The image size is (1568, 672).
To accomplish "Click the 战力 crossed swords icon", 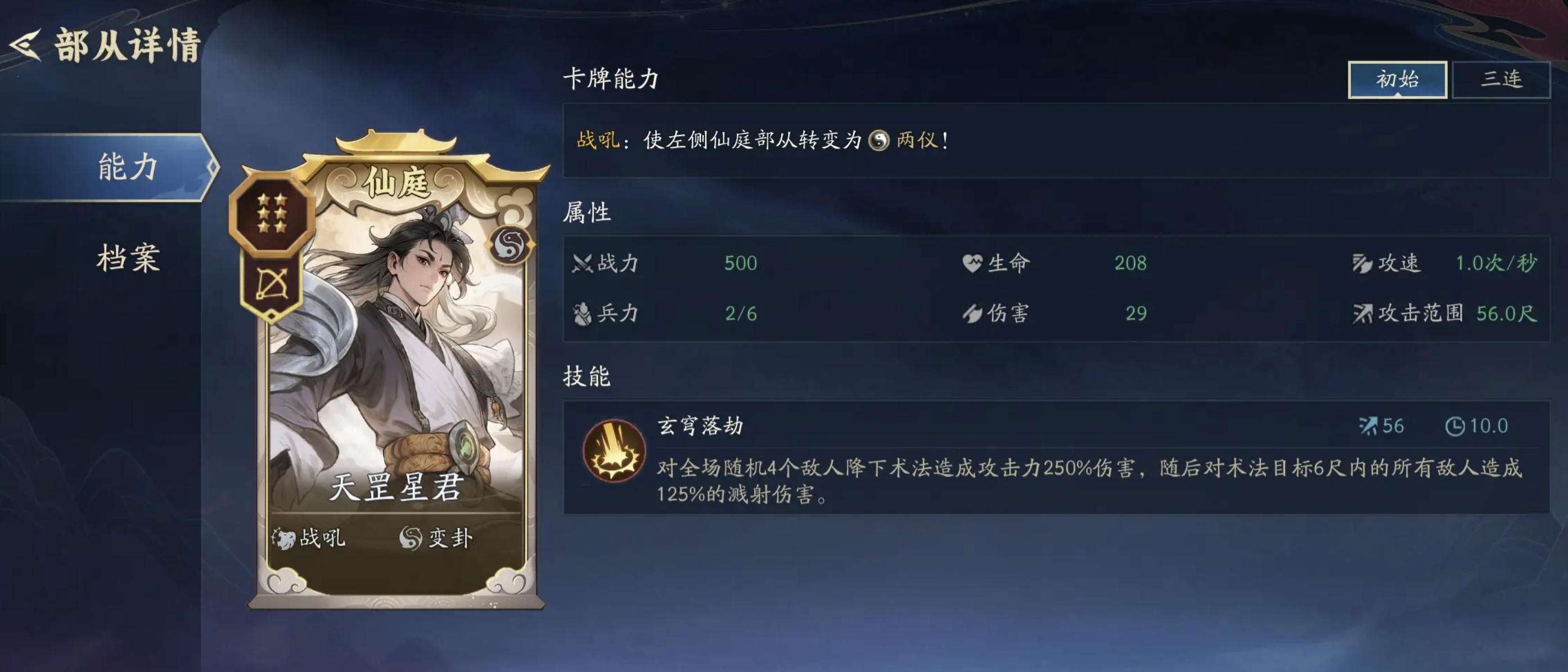I will coord(583,264).
